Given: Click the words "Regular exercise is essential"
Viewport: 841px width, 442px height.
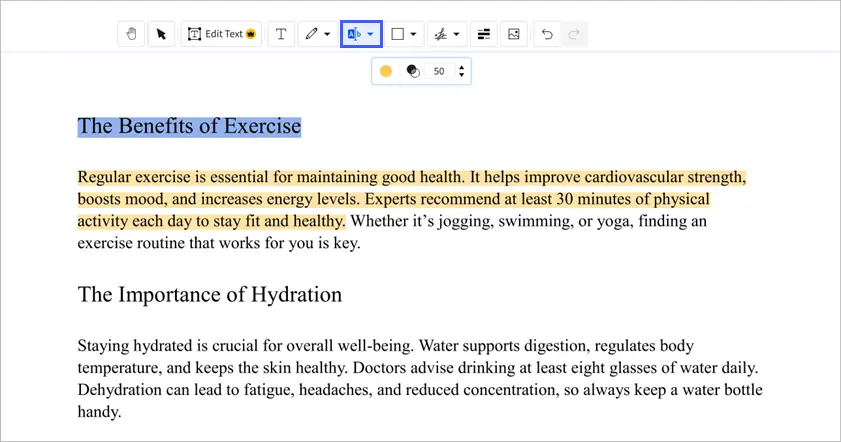Looking at the screenshot, I should point(173,178).
